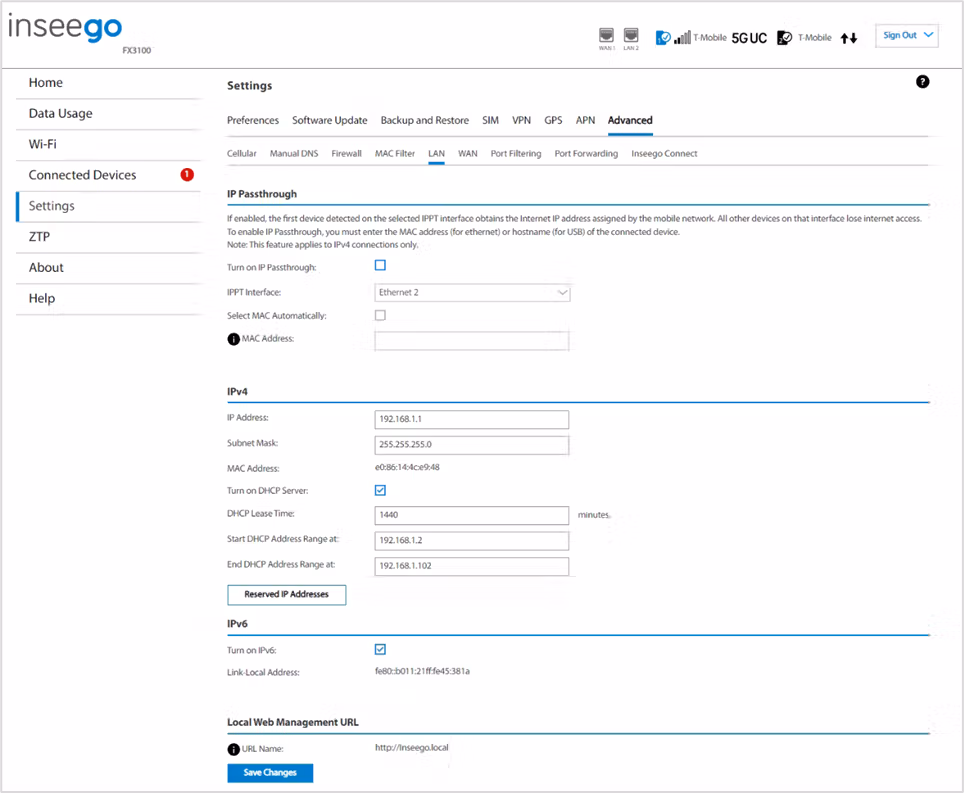Click the Connected Devices red notification badge
964x793 pixels.
187,175
